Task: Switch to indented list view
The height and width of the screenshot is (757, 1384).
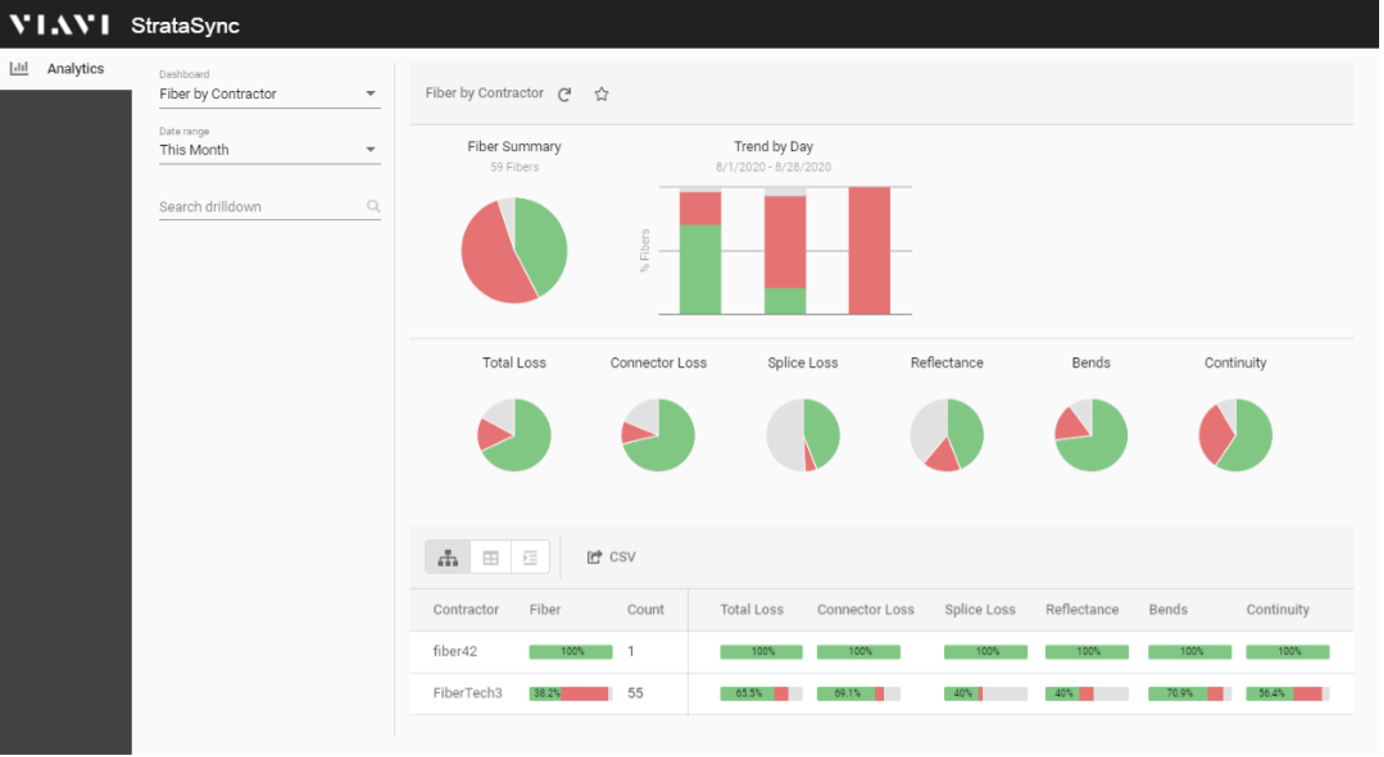Action: click(530, 558)
